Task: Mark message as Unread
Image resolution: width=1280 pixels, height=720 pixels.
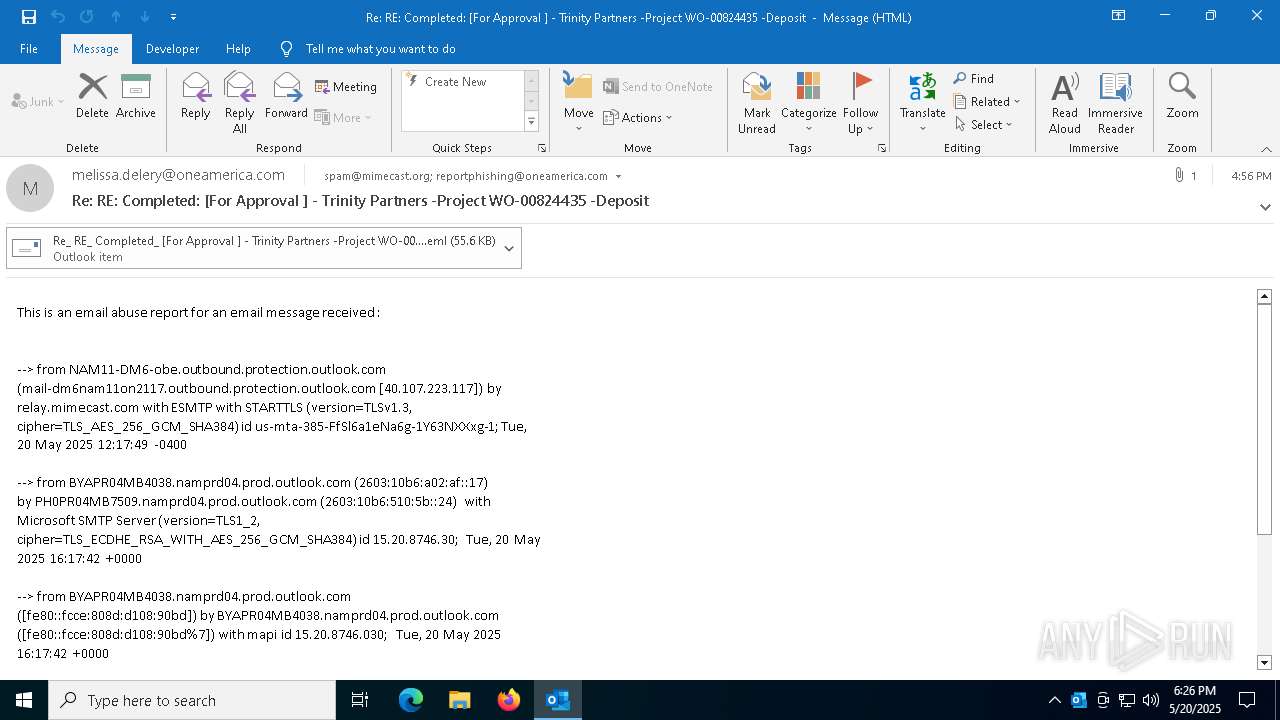Action: point(757,103)
